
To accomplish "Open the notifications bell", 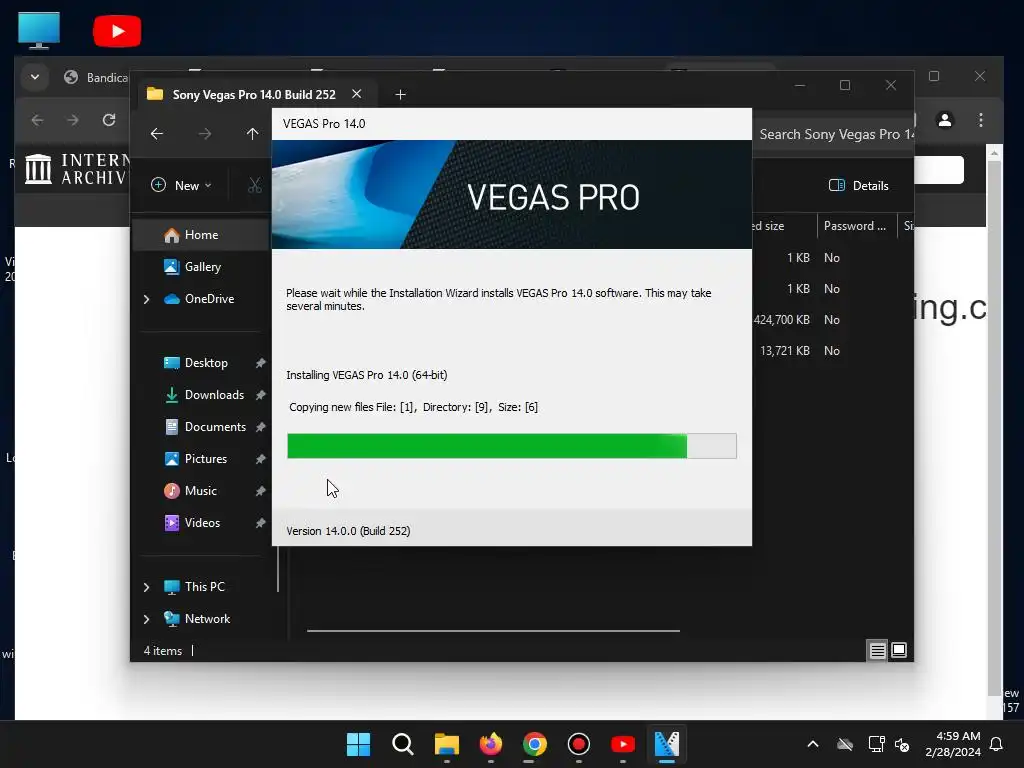I will [997, 744].
